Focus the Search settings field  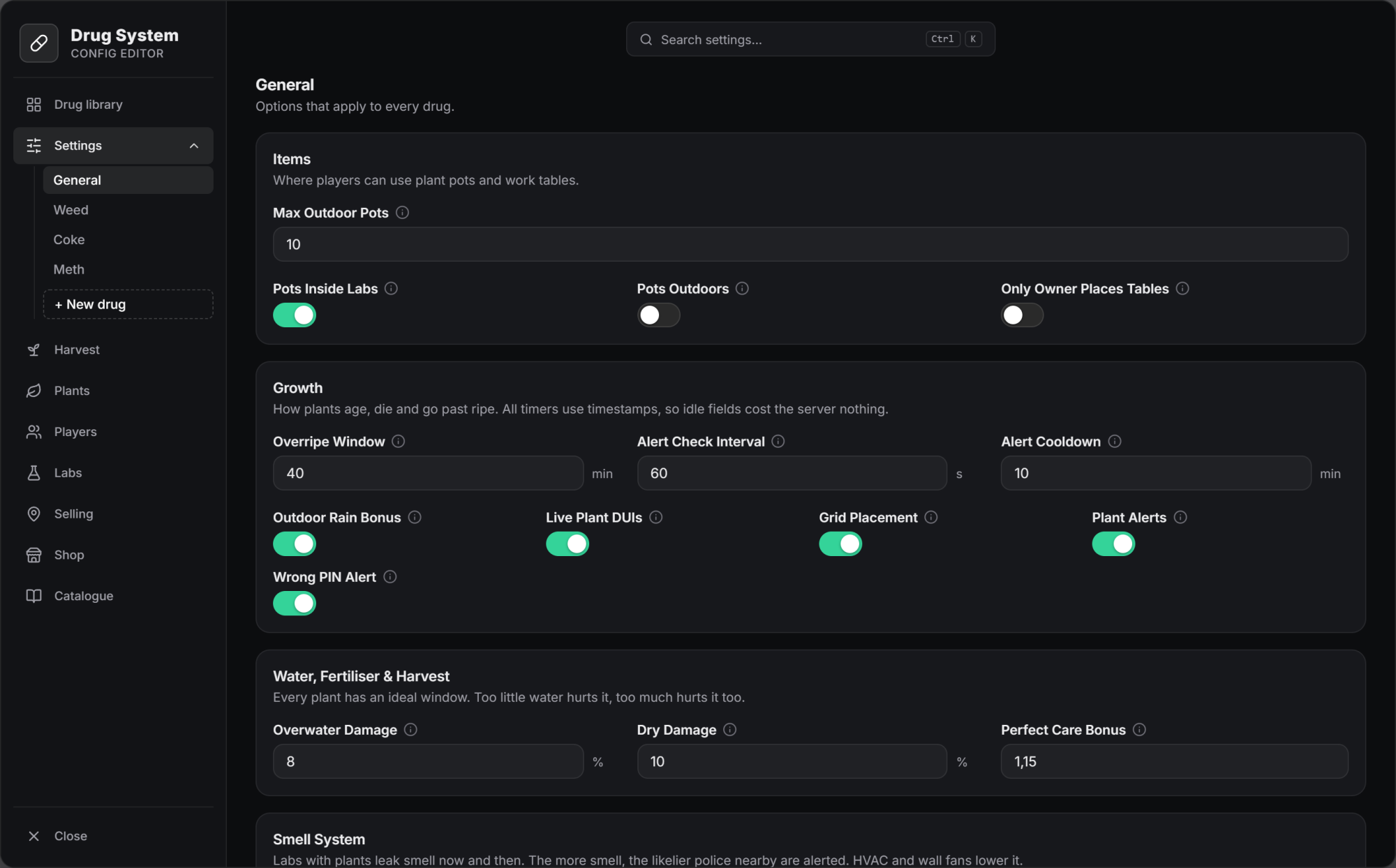click(810, 39)
